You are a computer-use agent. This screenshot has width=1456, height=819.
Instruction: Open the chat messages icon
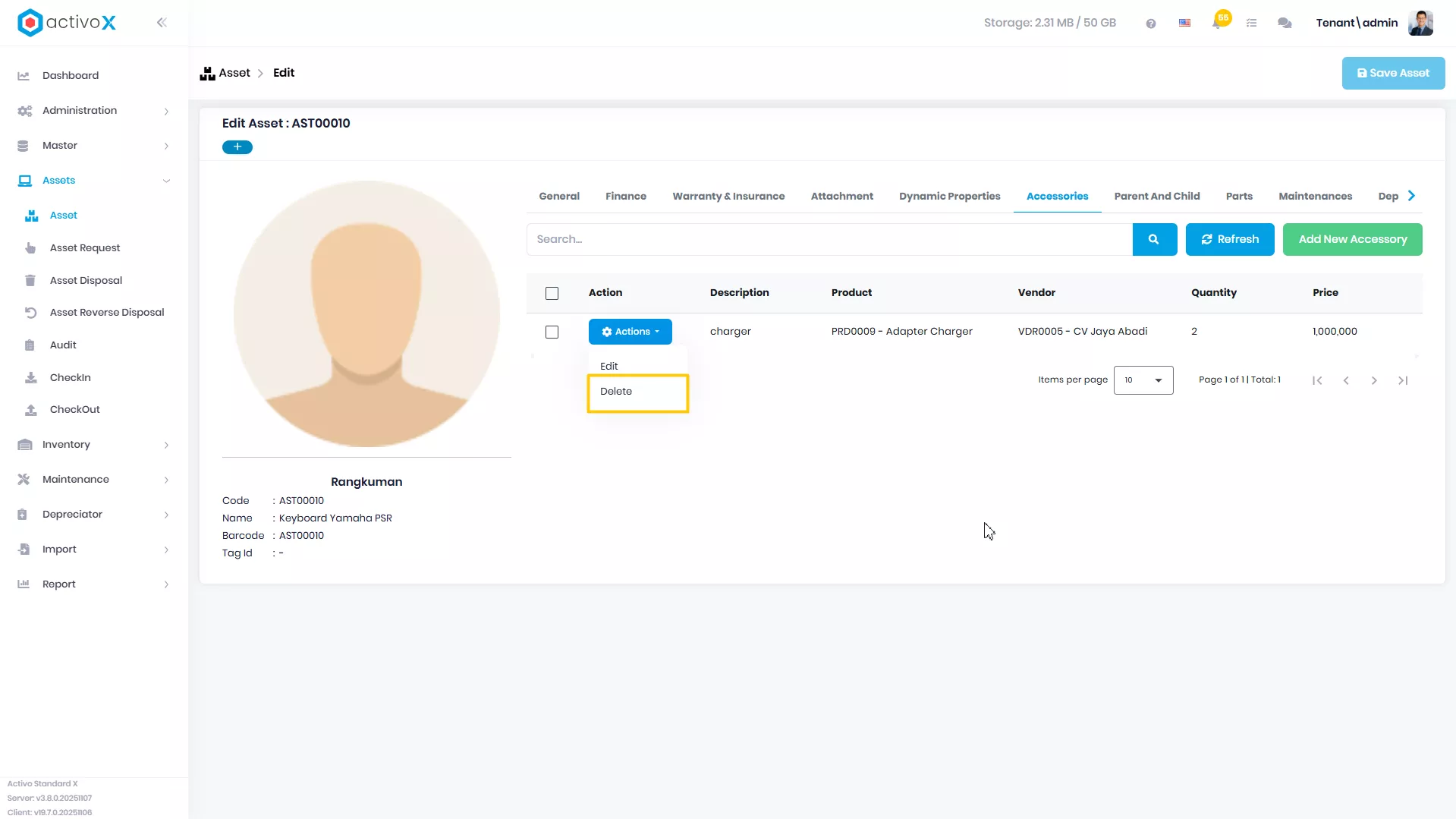click(x=1285, y=24)
